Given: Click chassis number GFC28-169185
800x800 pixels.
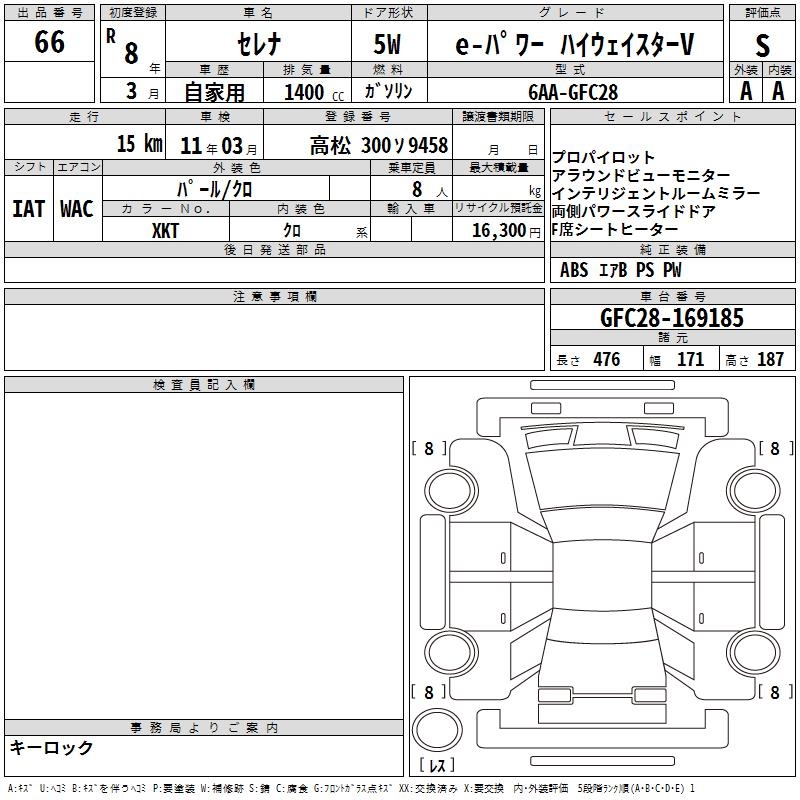Looking at the screenshot, I should click(x=671, y=318).
